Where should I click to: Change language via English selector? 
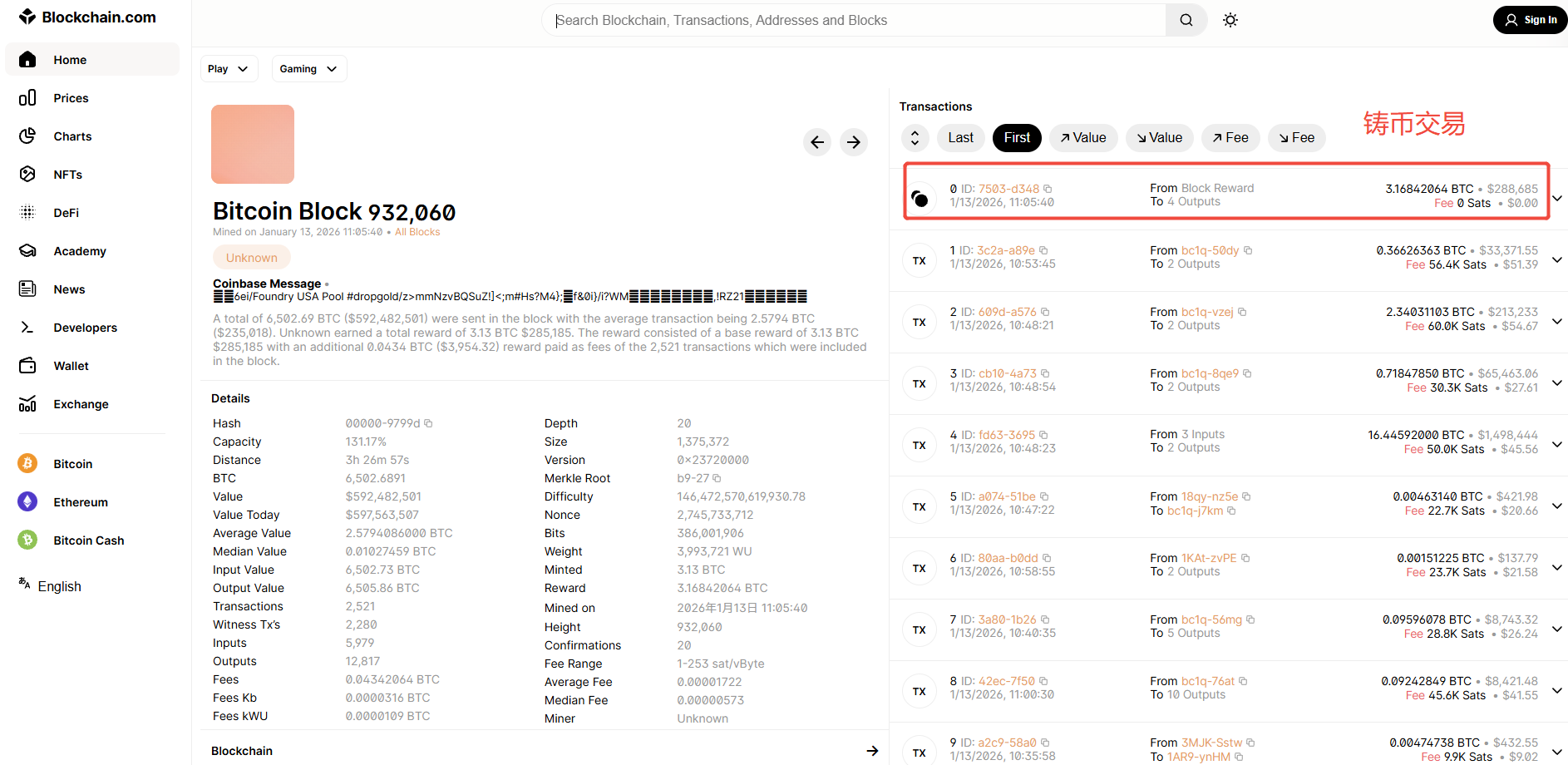coord(50,586)
